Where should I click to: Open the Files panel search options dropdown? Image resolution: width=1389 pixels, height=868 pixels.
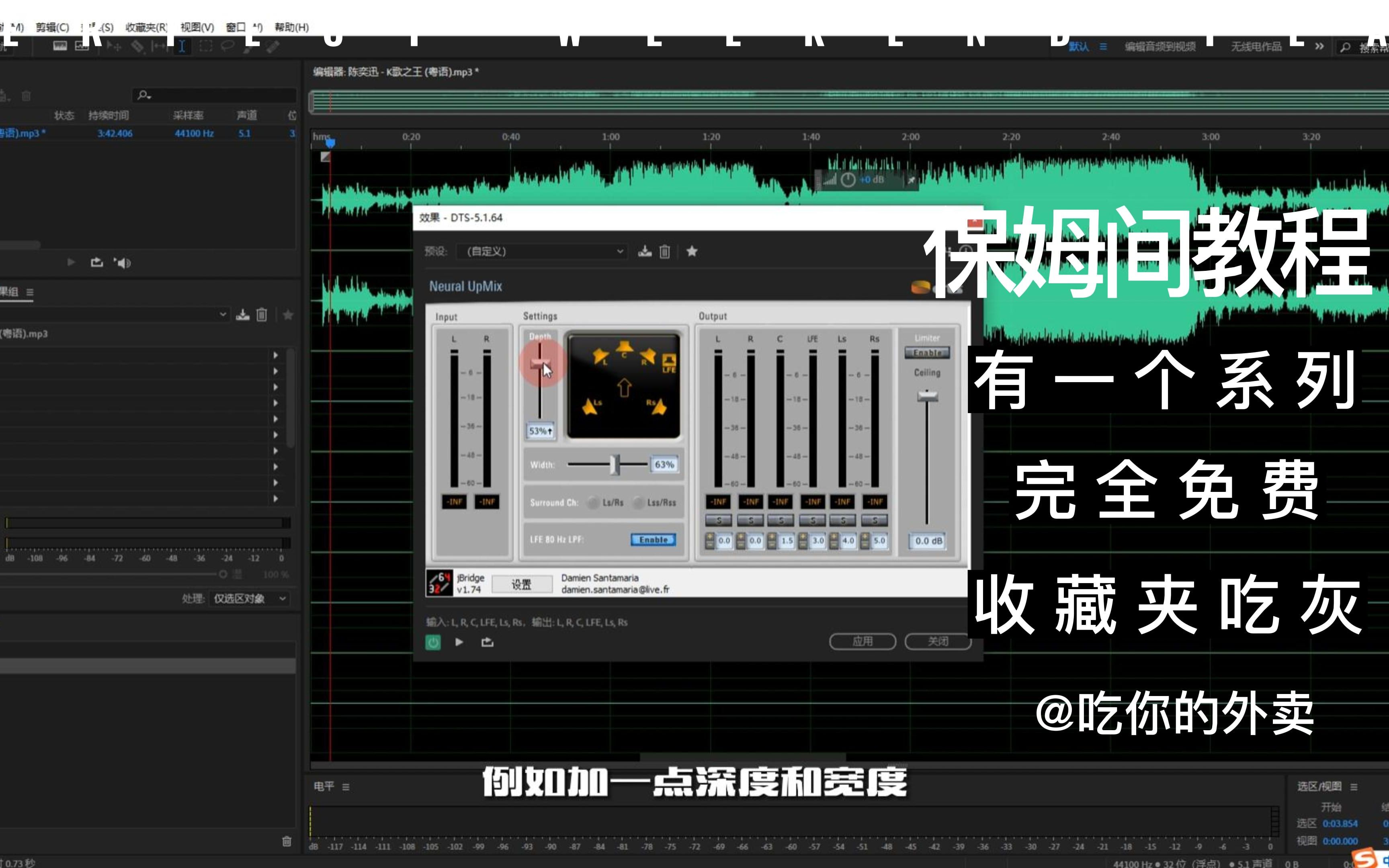[144, 95]
